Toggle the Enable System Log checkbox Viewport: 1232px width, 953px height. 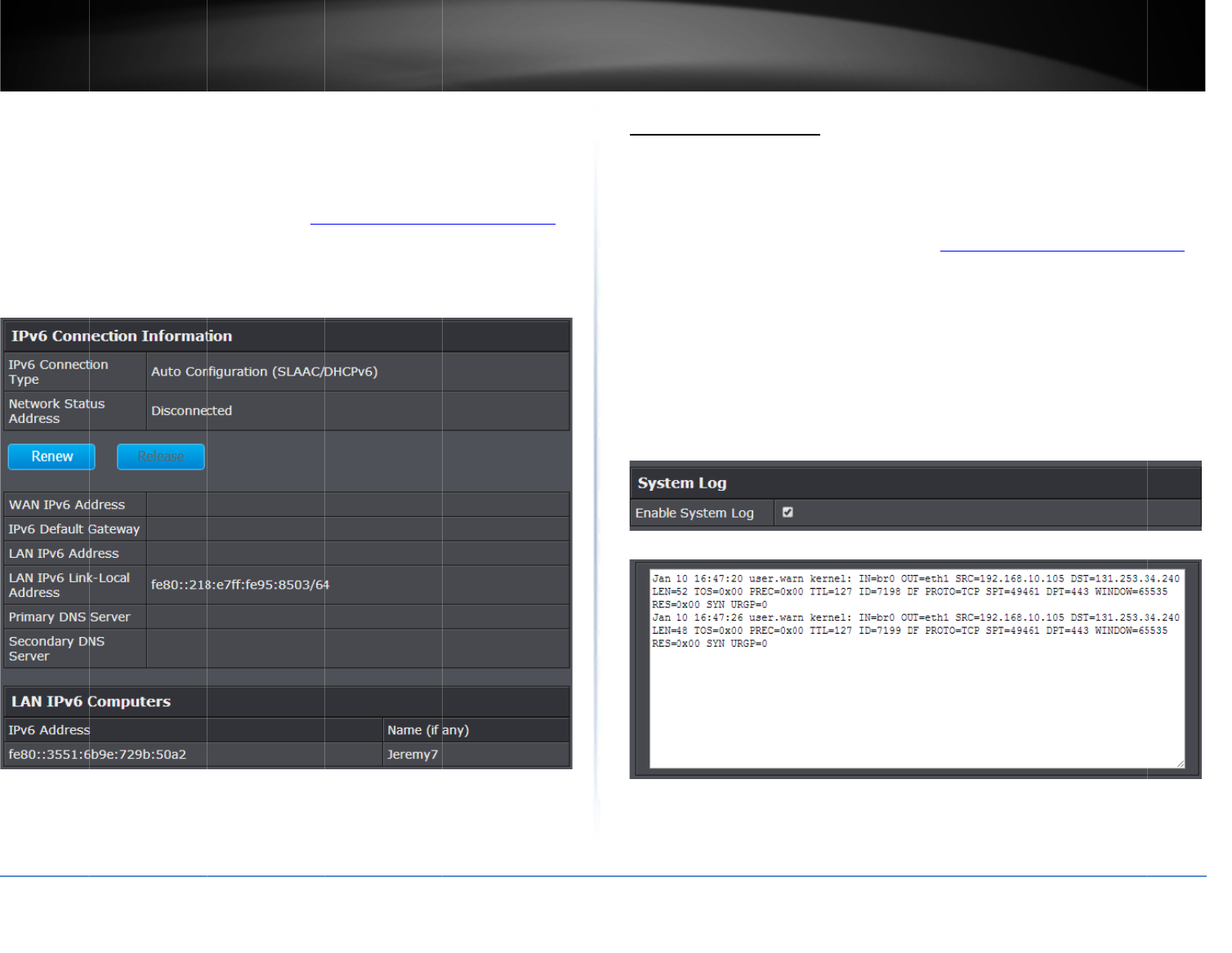[788, 512]
